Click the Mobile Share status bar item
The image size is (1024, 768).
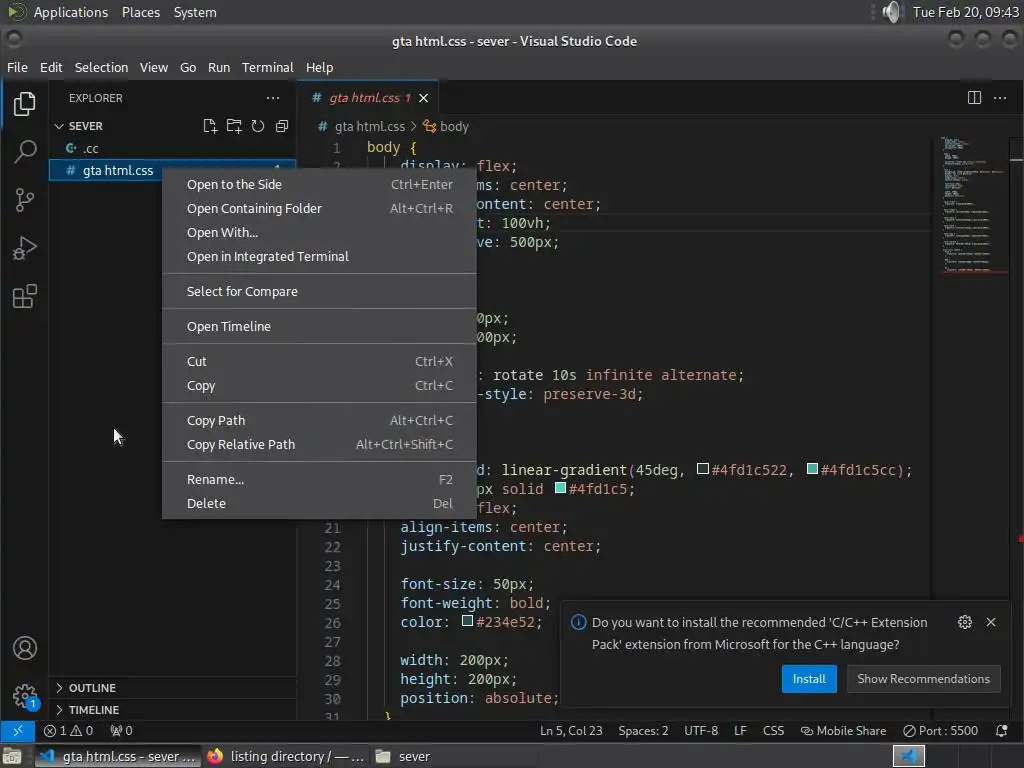(x=843, y=731)
